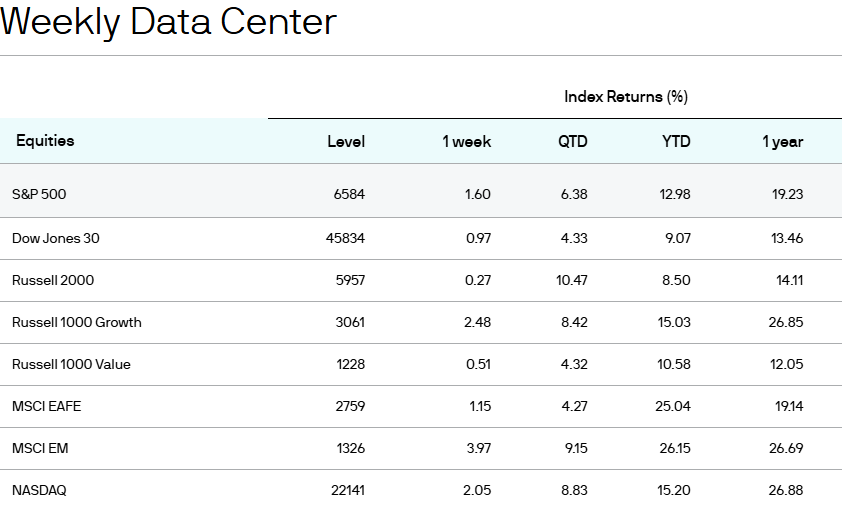Viewport: 842px width, 513px height.
Task: Select the QTD column header
Action: tap(572, 142)
